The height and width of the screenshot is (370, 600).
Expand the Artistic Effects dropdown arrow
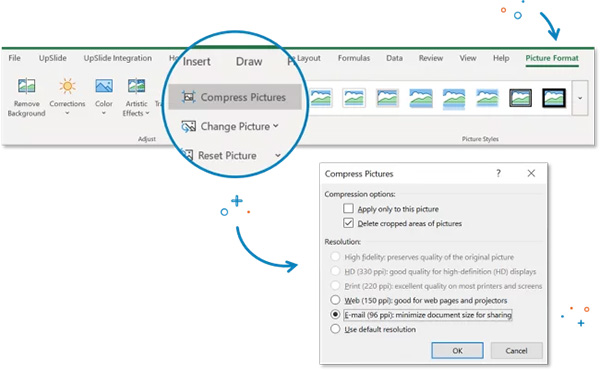[x=147, y=113]
